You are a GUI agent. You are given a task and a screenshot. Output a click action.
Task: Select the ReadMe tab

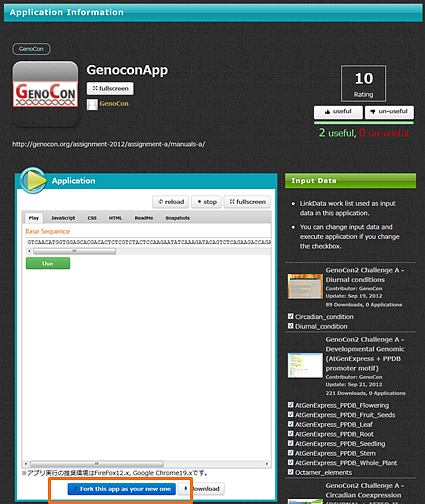pos(144,218)
